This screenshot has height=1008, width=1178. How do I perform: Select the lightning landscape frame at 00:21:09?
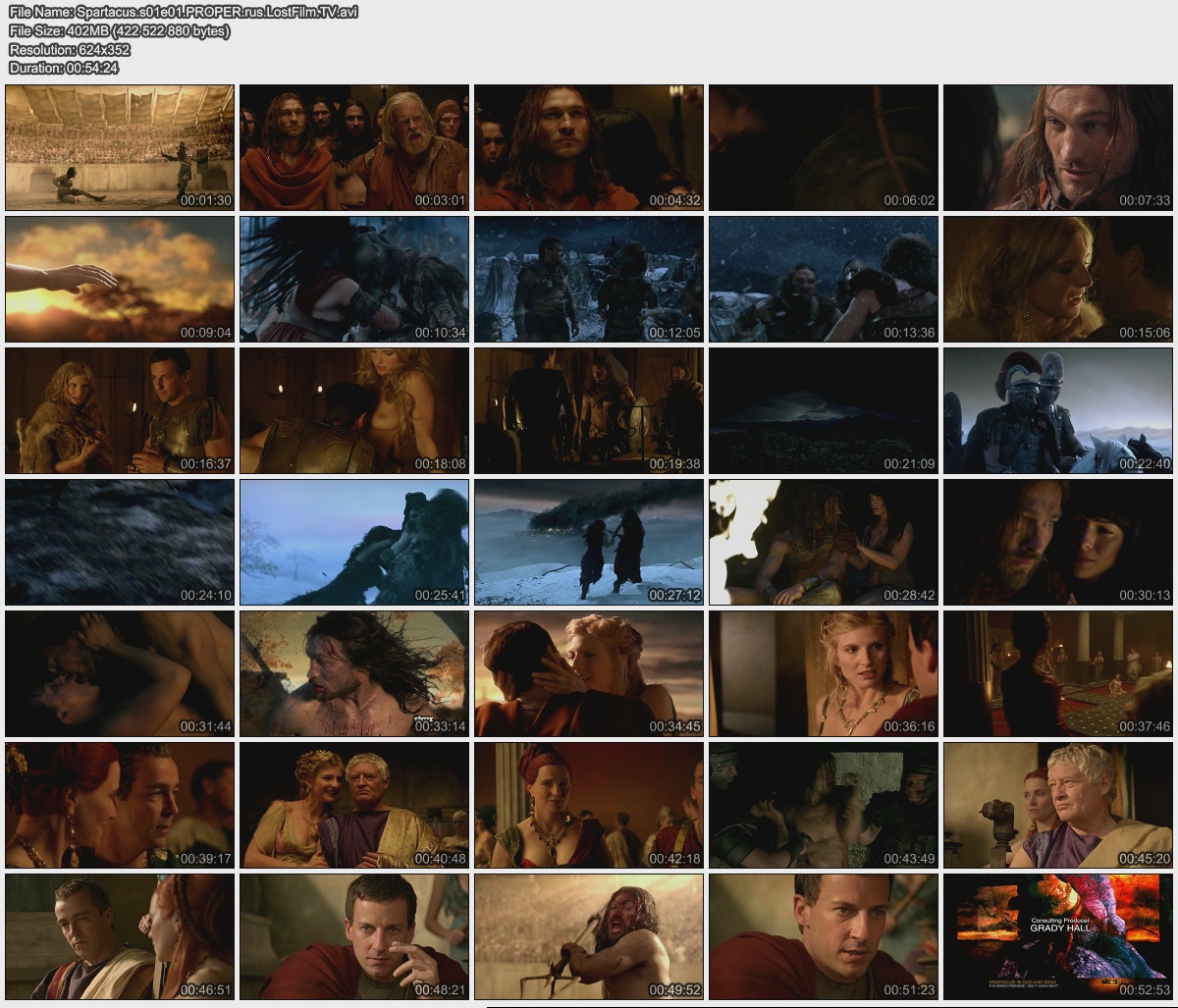[824, 410]
